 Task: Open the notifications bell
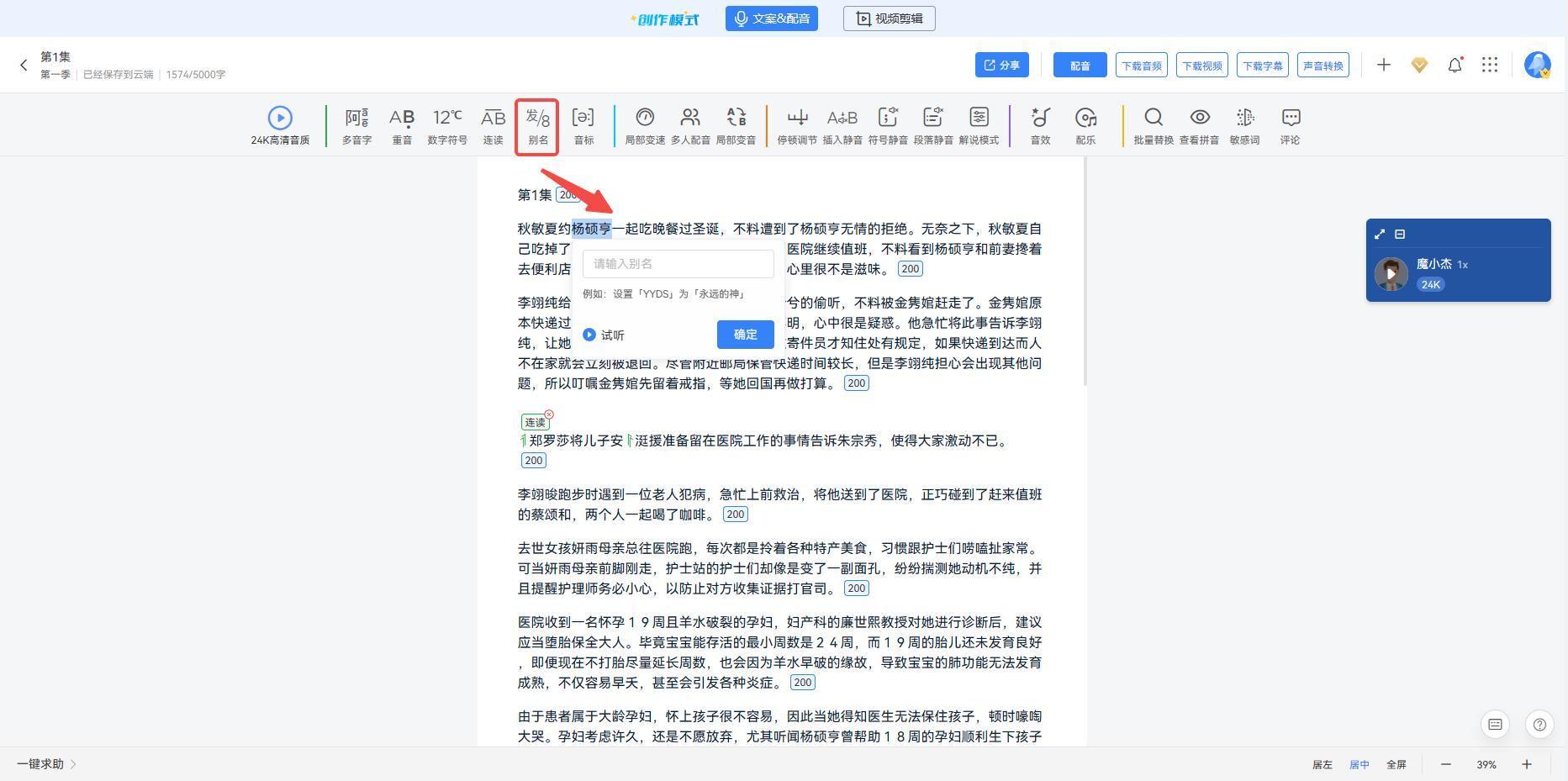click(x=1454, y=65)
